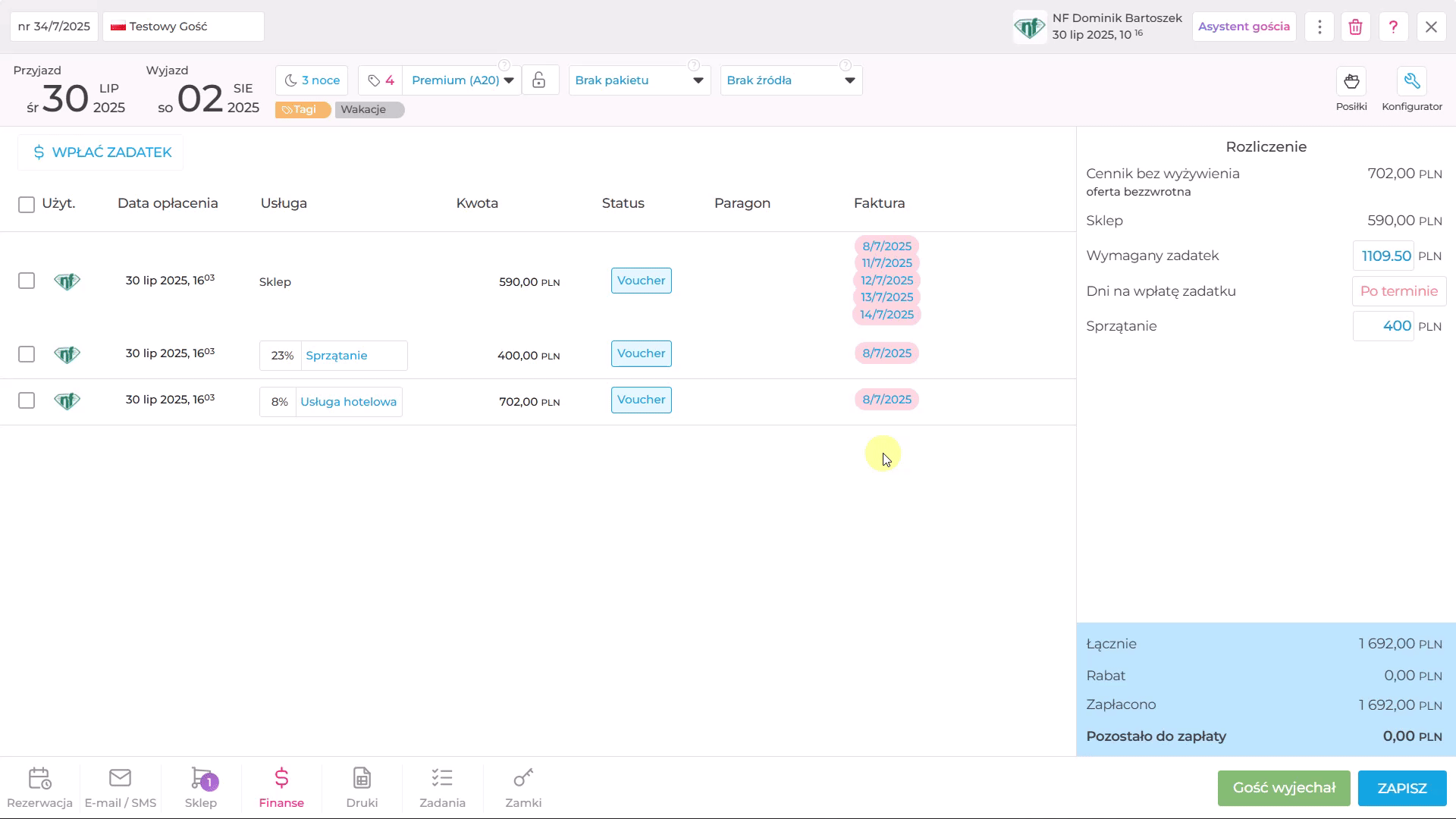The width and height of the screenshot is (1456, 819).
Task: Open the three-dot more options menu
Action: tap(1319, 27)
